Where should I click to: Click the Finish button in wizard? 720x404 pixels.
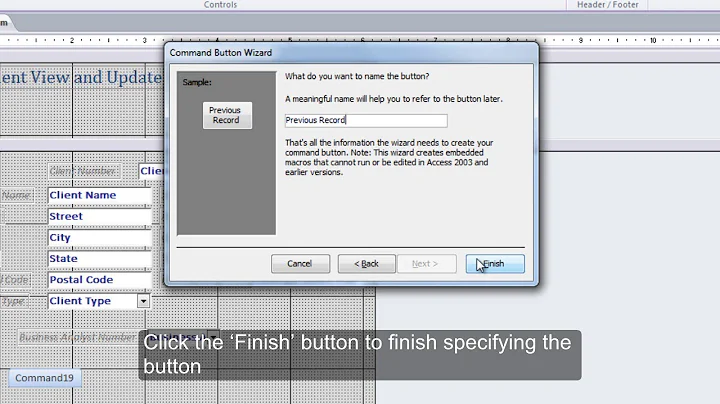click(x=495, y=264)
